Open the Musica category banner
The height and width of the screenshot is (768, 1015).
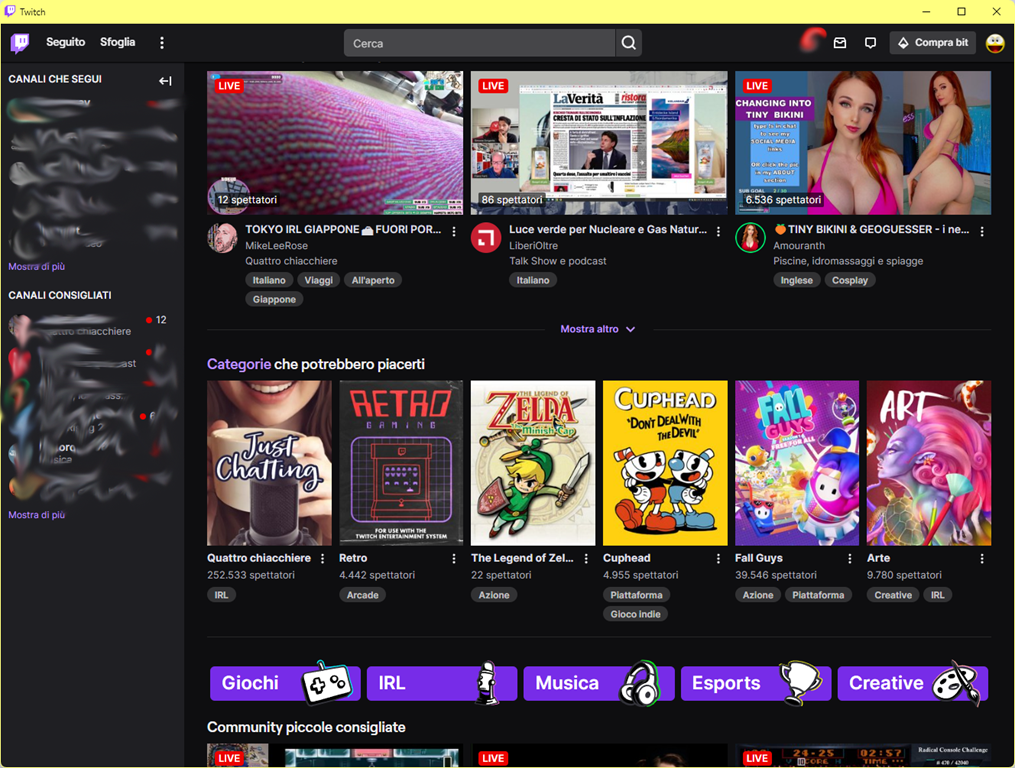click(x=599, y=683)
